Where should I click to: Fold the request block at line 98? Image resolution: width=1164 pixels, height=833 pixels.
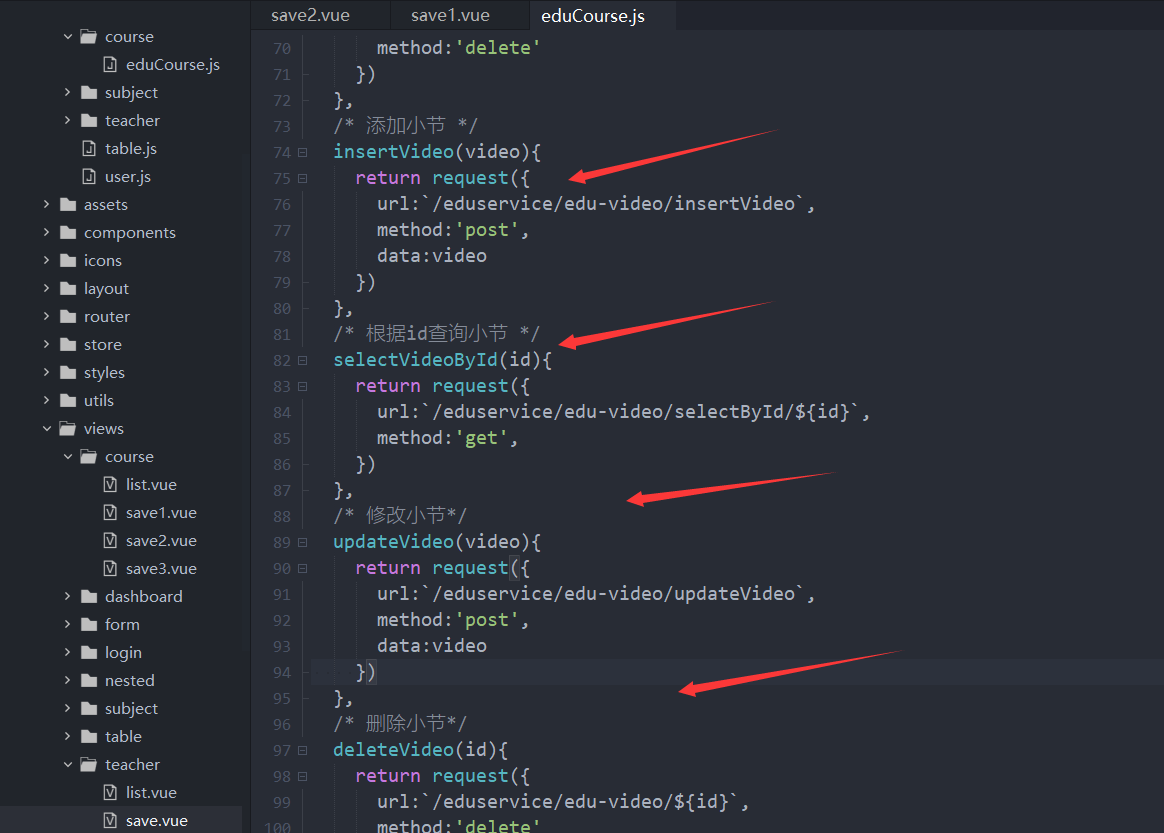coord(303,776)
